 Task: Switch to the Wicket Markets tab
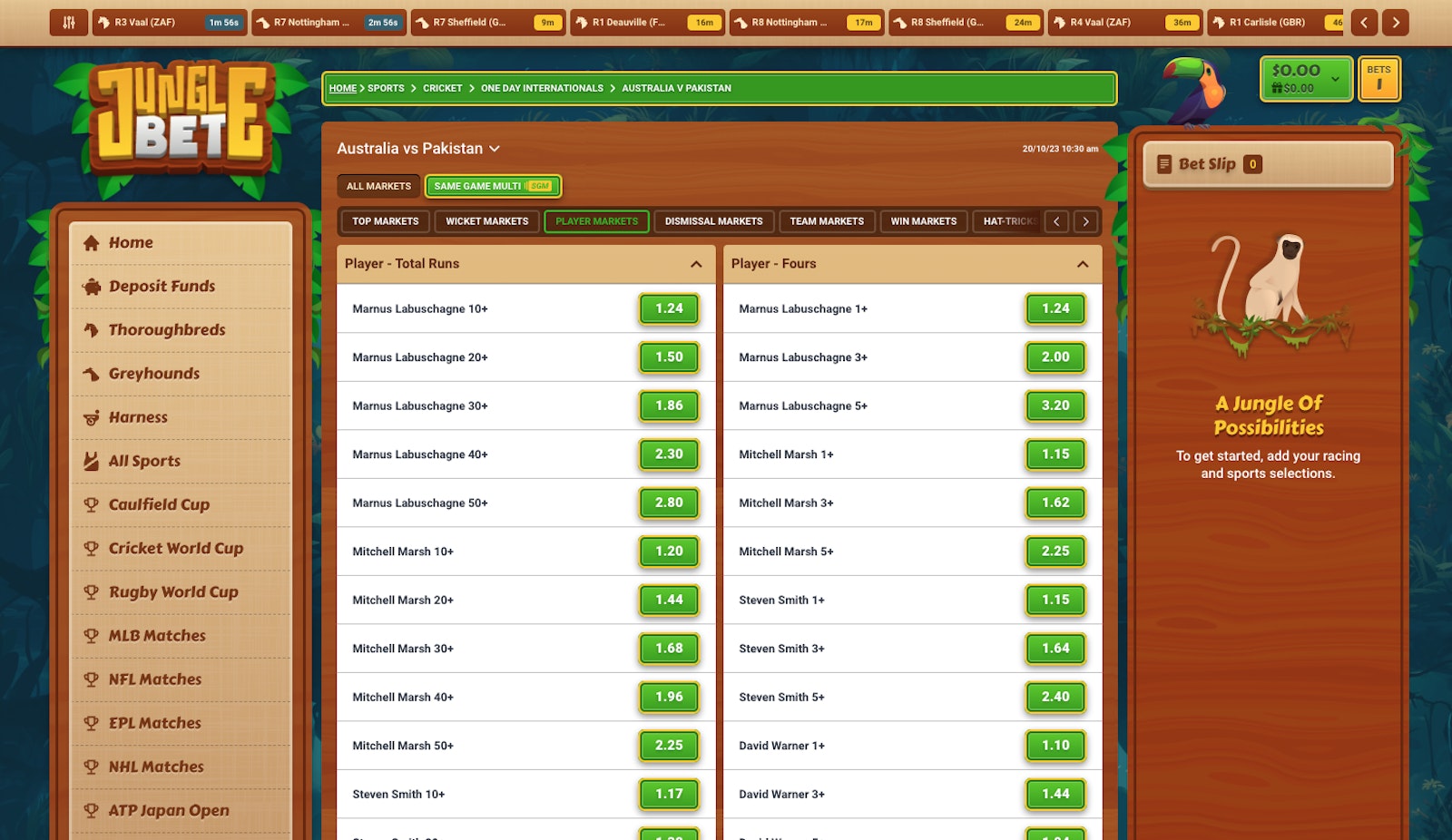click(x=486, y=220)
